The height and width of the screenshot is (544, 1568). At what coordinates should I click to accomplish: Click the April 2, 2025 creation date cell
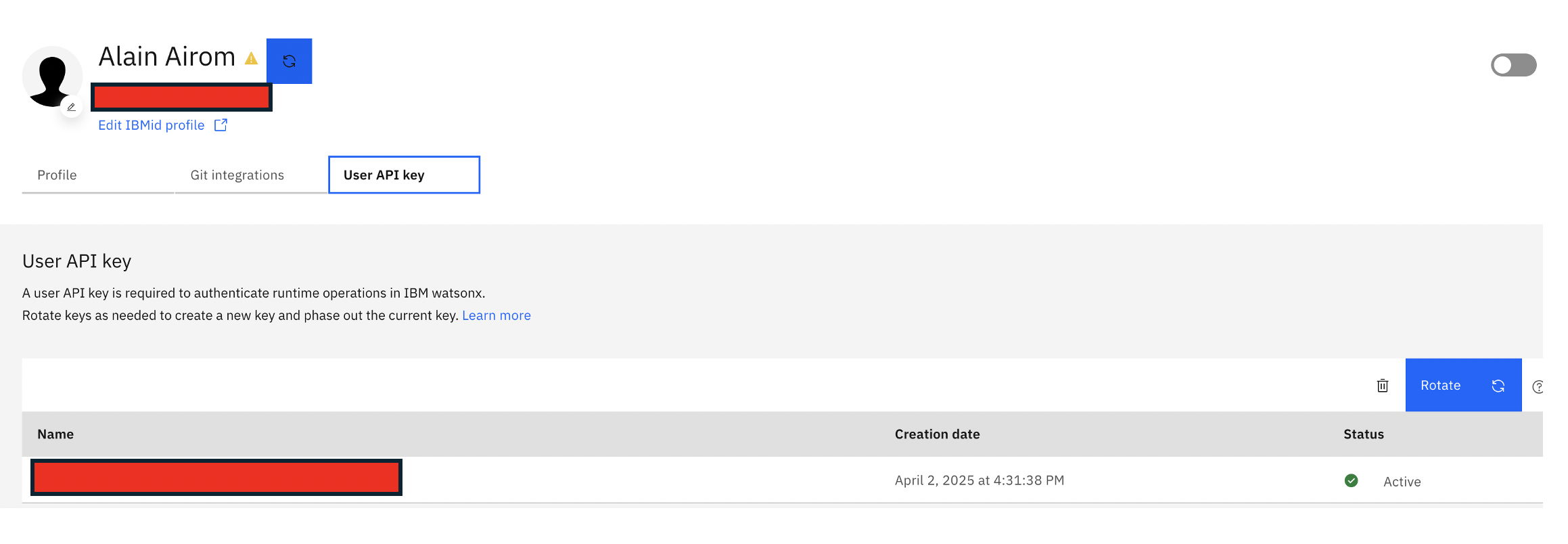click(979, 480)
